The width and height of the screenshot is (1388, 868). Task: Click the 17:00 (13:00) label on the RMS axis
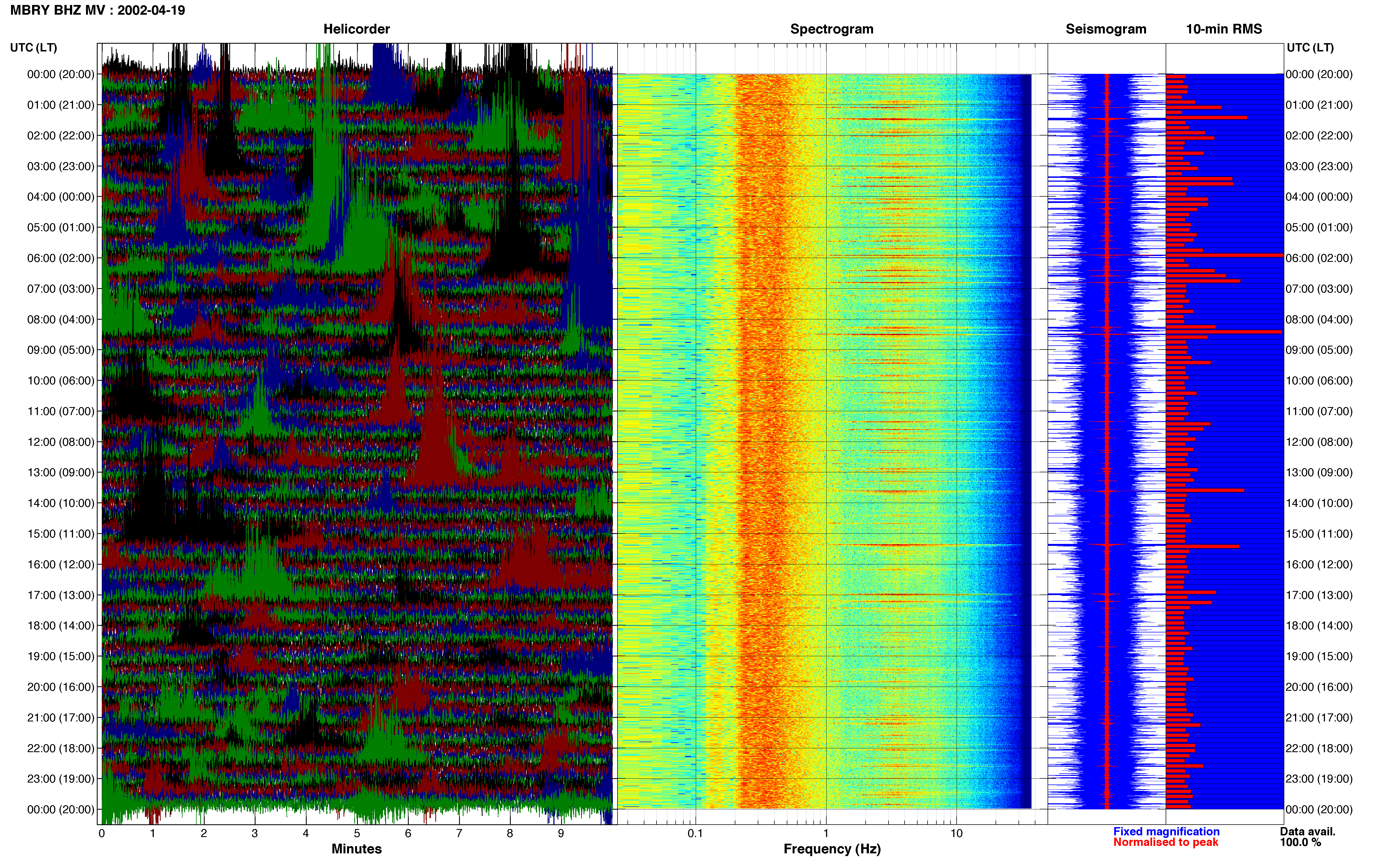point(1319,595)
